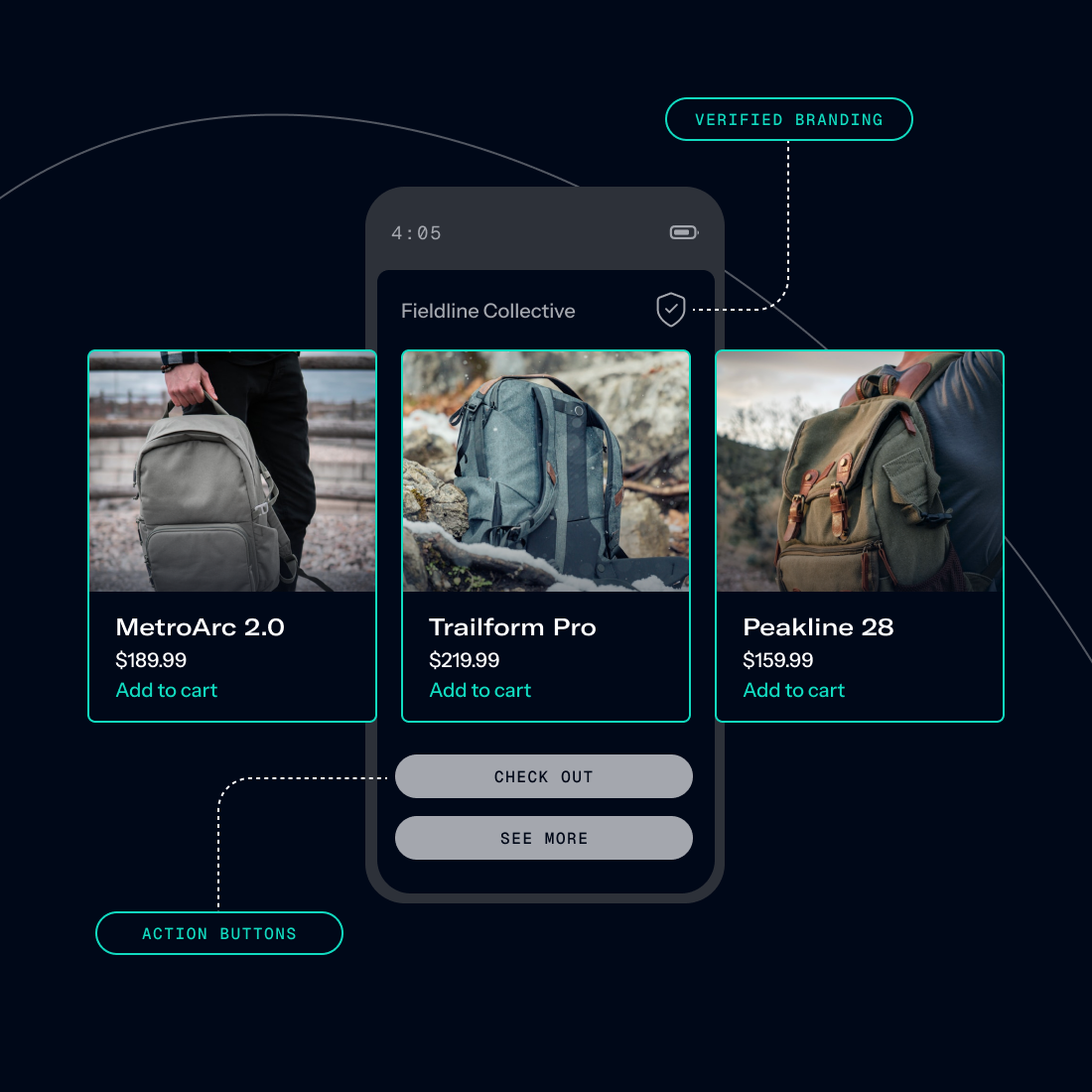The image size is (1092, 1092).
Task: Select the MetroArc 2.0 product title
Action: [200, 627]
